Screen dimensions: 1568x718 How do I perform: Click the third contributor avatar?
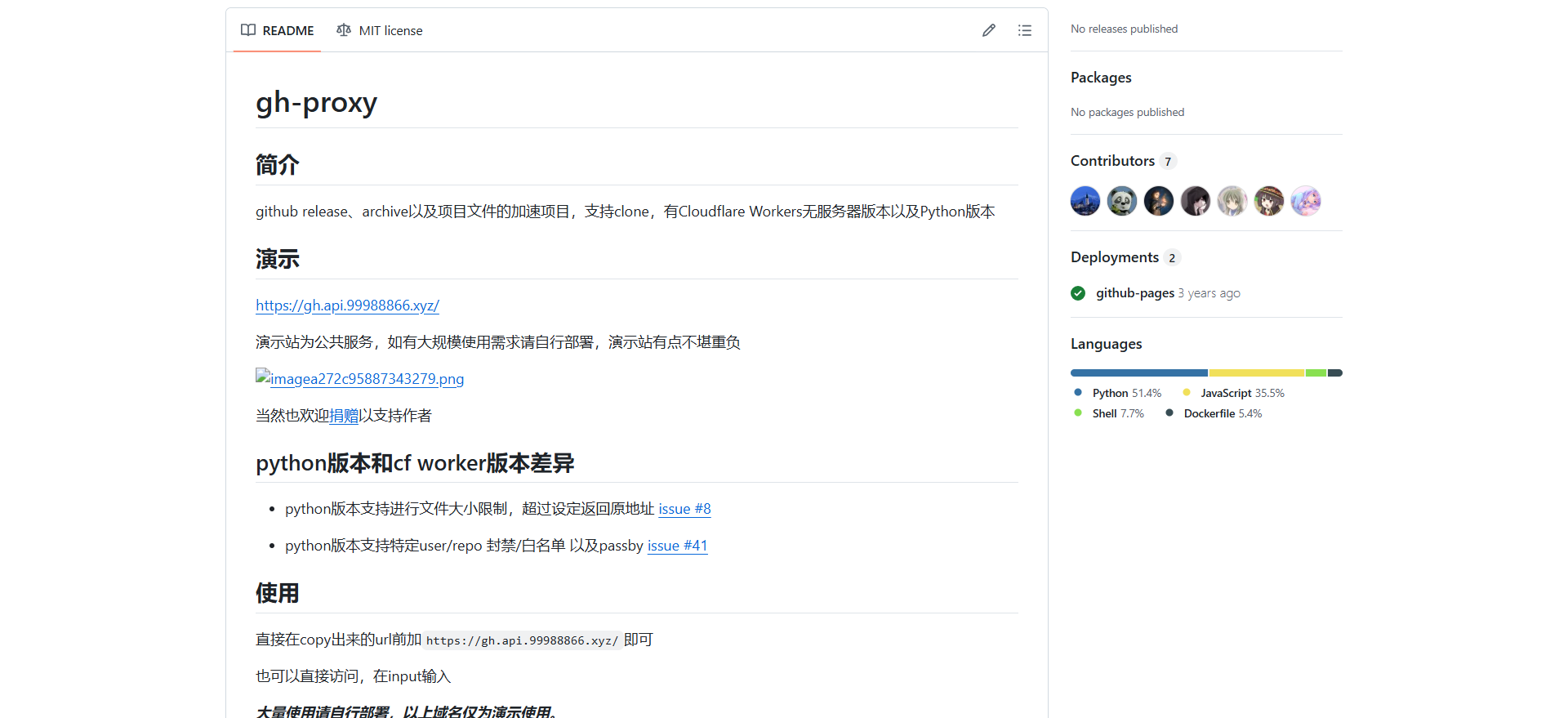(1159, 201)
